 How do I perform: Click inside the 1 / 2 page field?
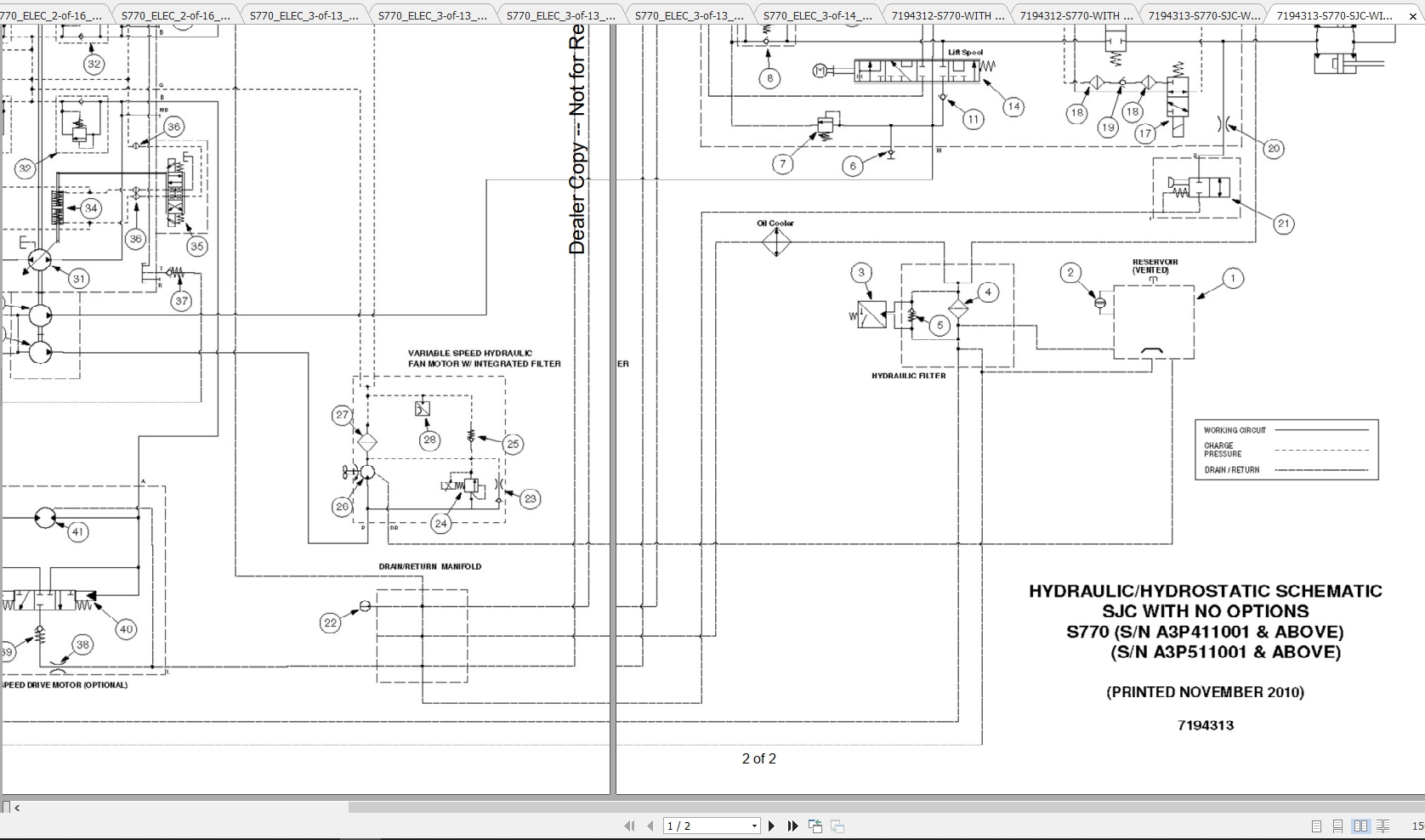697,826
